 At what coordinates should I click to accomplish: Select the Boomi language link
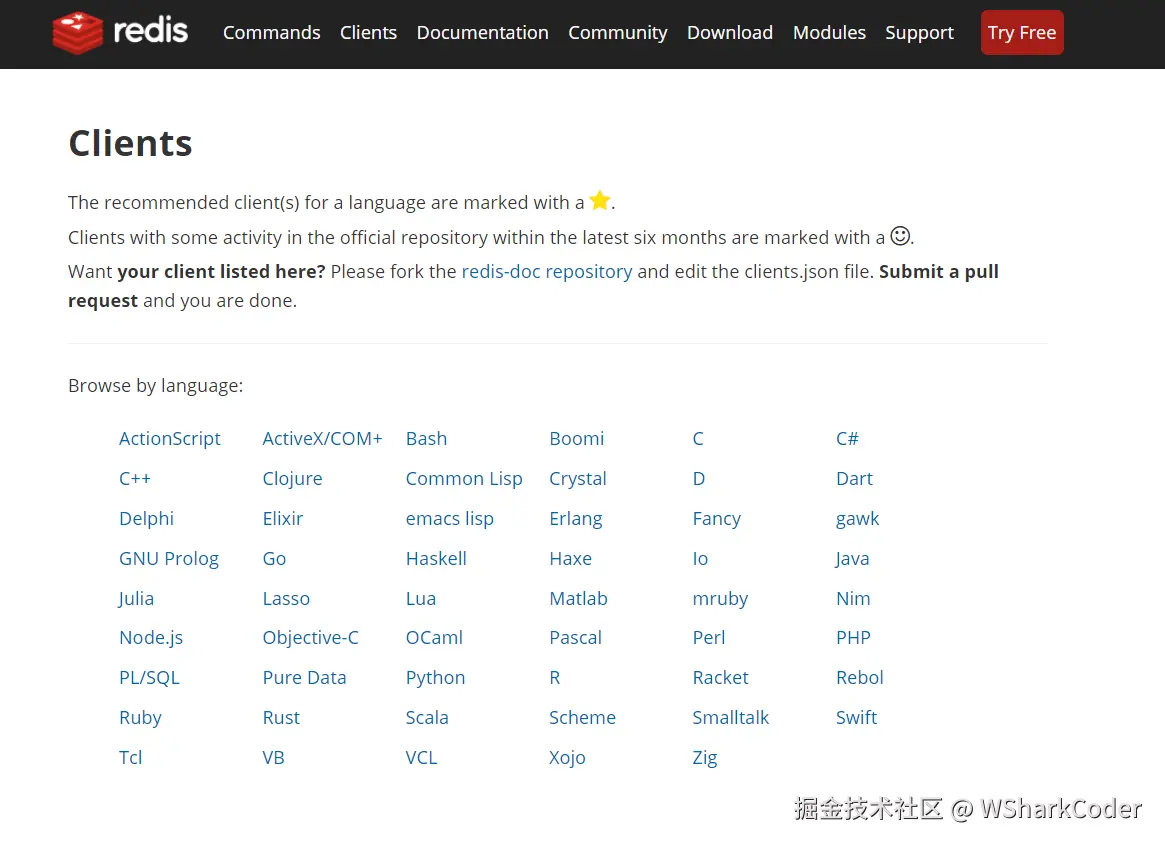(577, 439)
